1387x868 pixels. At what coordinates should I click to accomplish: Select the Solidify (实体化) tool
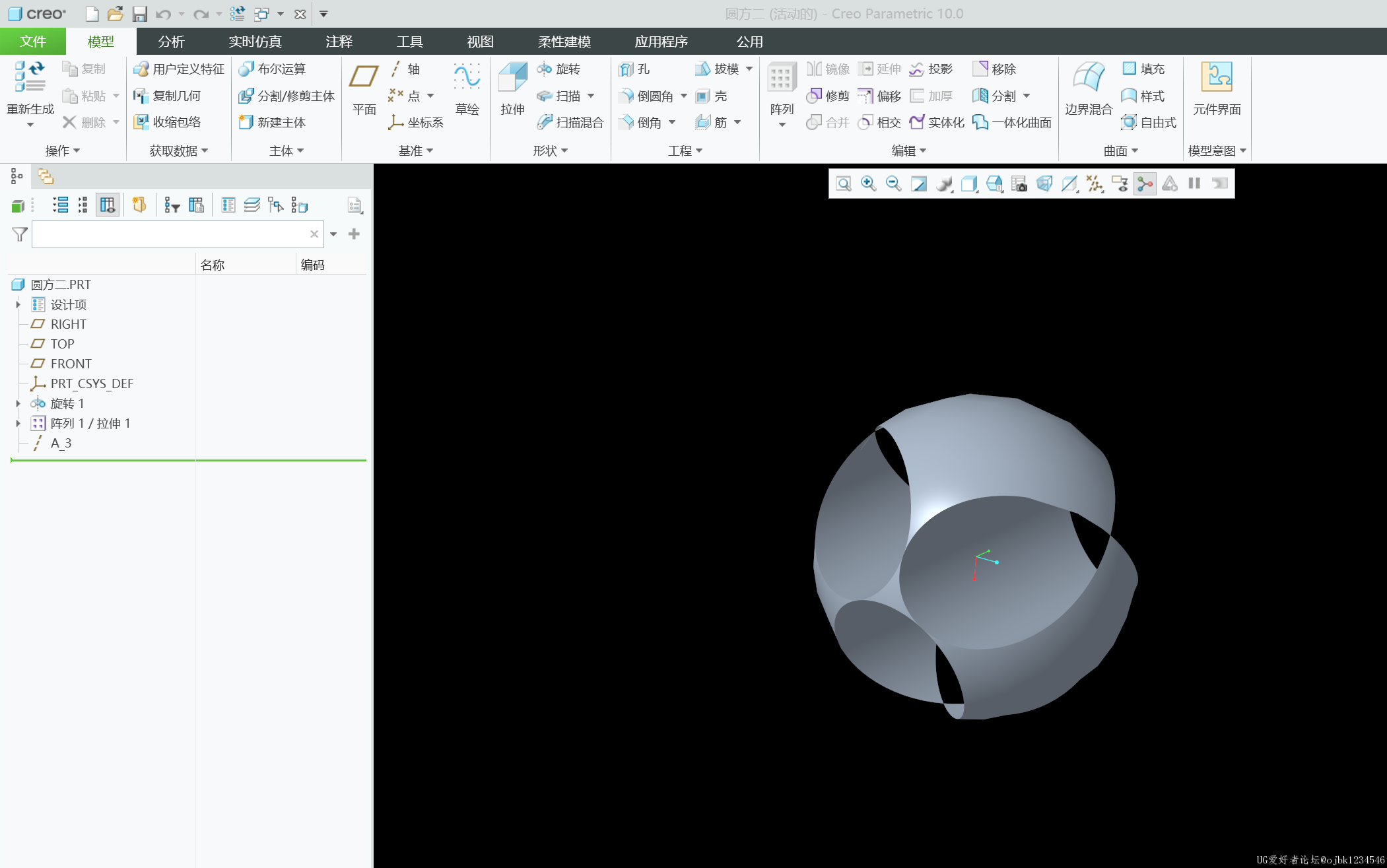point(937,122)
